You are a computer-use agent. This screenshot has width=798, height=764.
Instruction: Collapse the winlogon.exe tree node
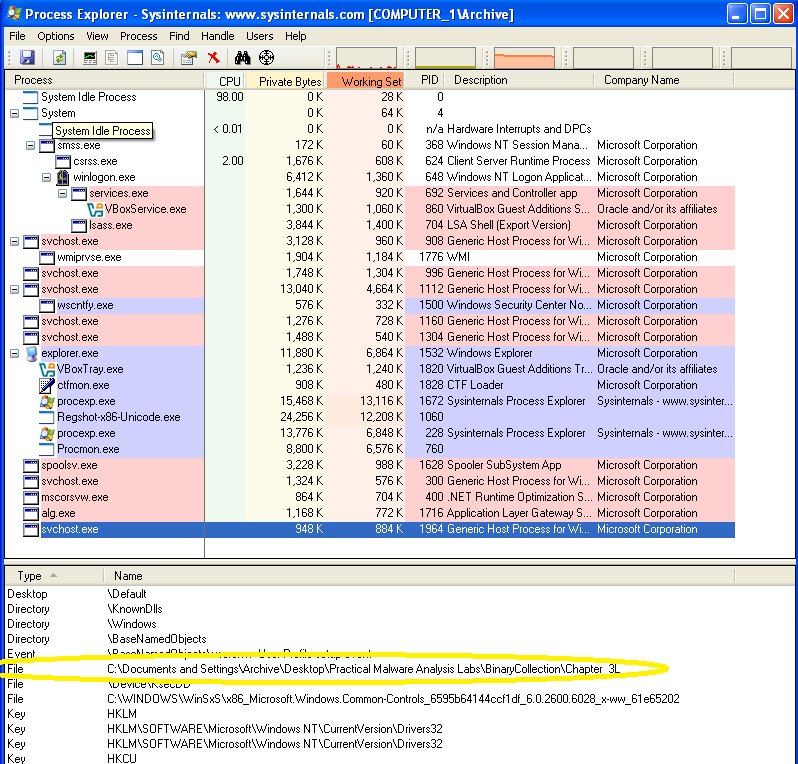tap(47, 177)
